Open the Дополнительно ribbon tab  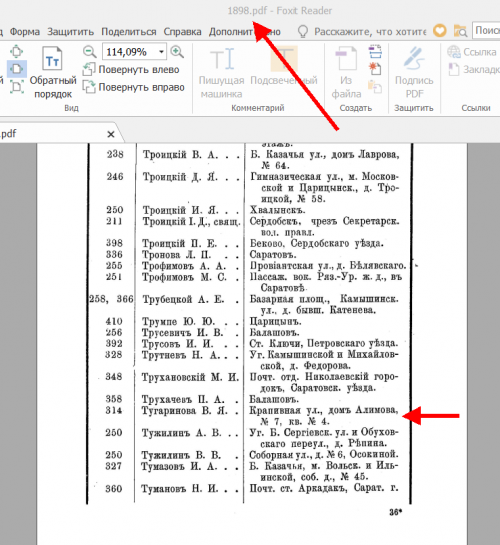(245, 32)
